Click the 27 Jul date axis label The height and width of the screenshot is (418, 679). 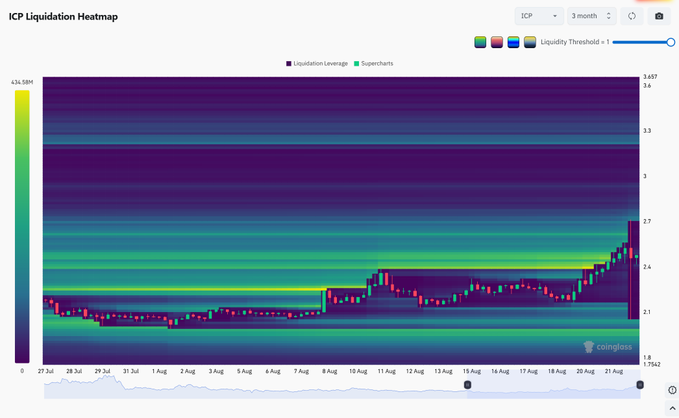tap(45, 371)
